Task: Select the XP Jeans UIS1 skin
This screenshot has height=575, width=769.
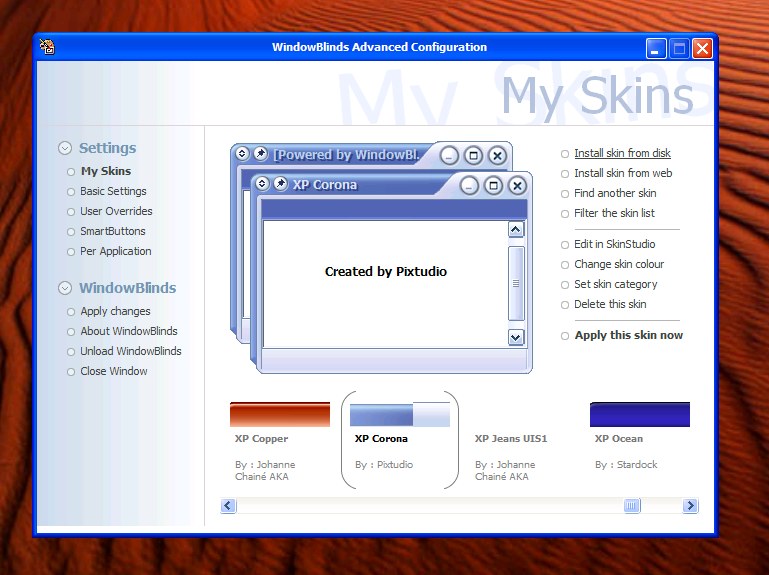Action: [511, 439]
